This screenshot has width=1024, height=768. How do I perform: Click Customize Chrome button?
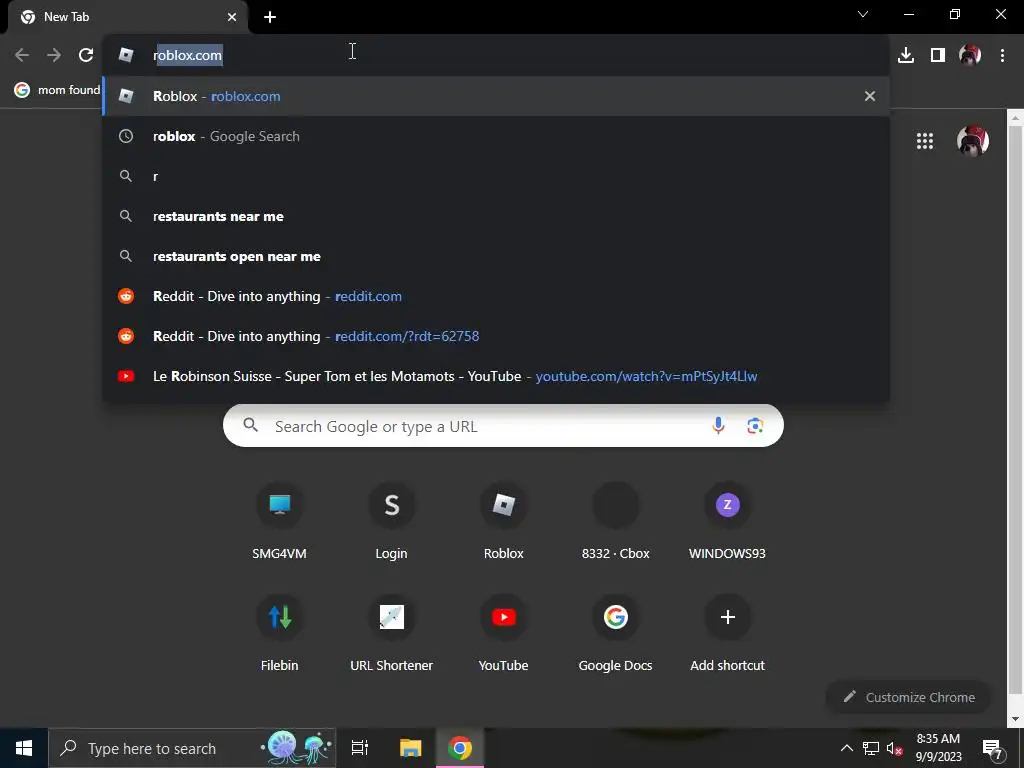point(909,697)
